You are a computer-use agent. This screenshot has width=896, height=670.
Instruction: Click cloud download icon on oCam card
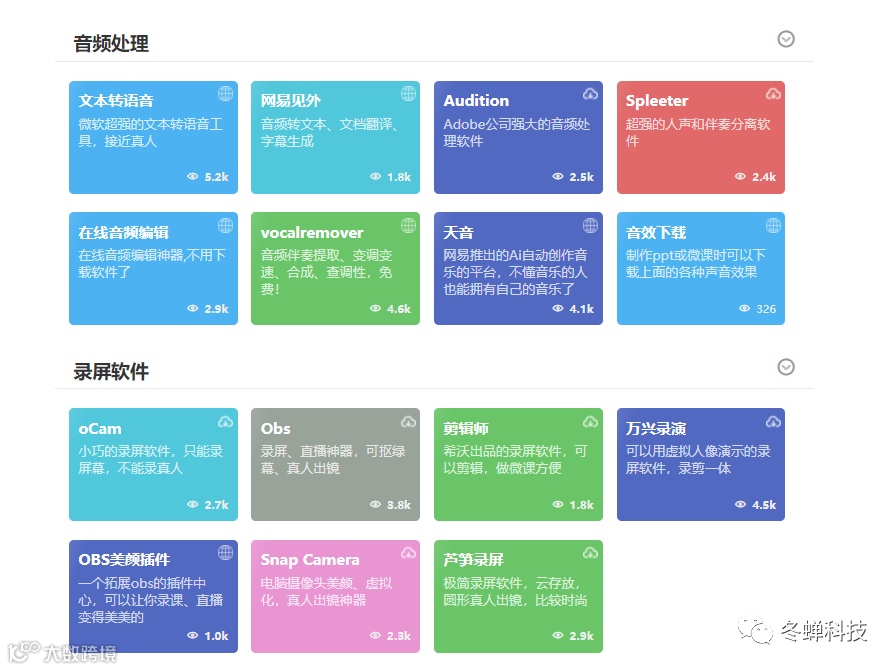point(225,422)
